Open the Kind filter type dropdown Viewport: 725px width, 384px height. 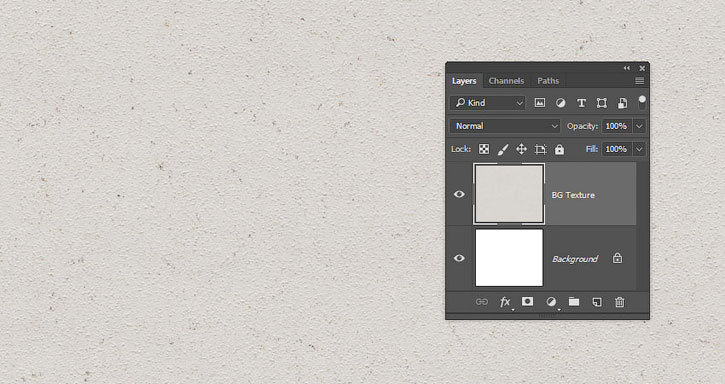[x=488, y=103]
